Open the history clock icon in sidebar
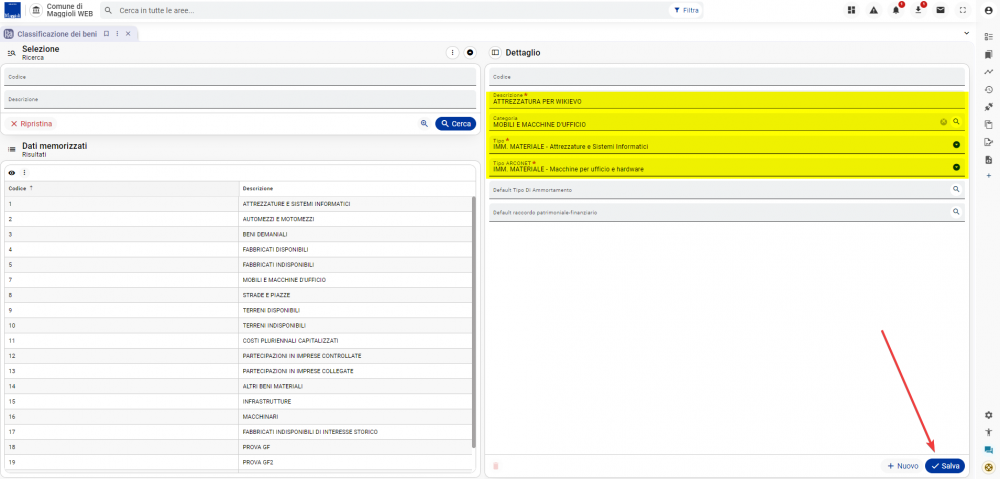 point(989,89)
